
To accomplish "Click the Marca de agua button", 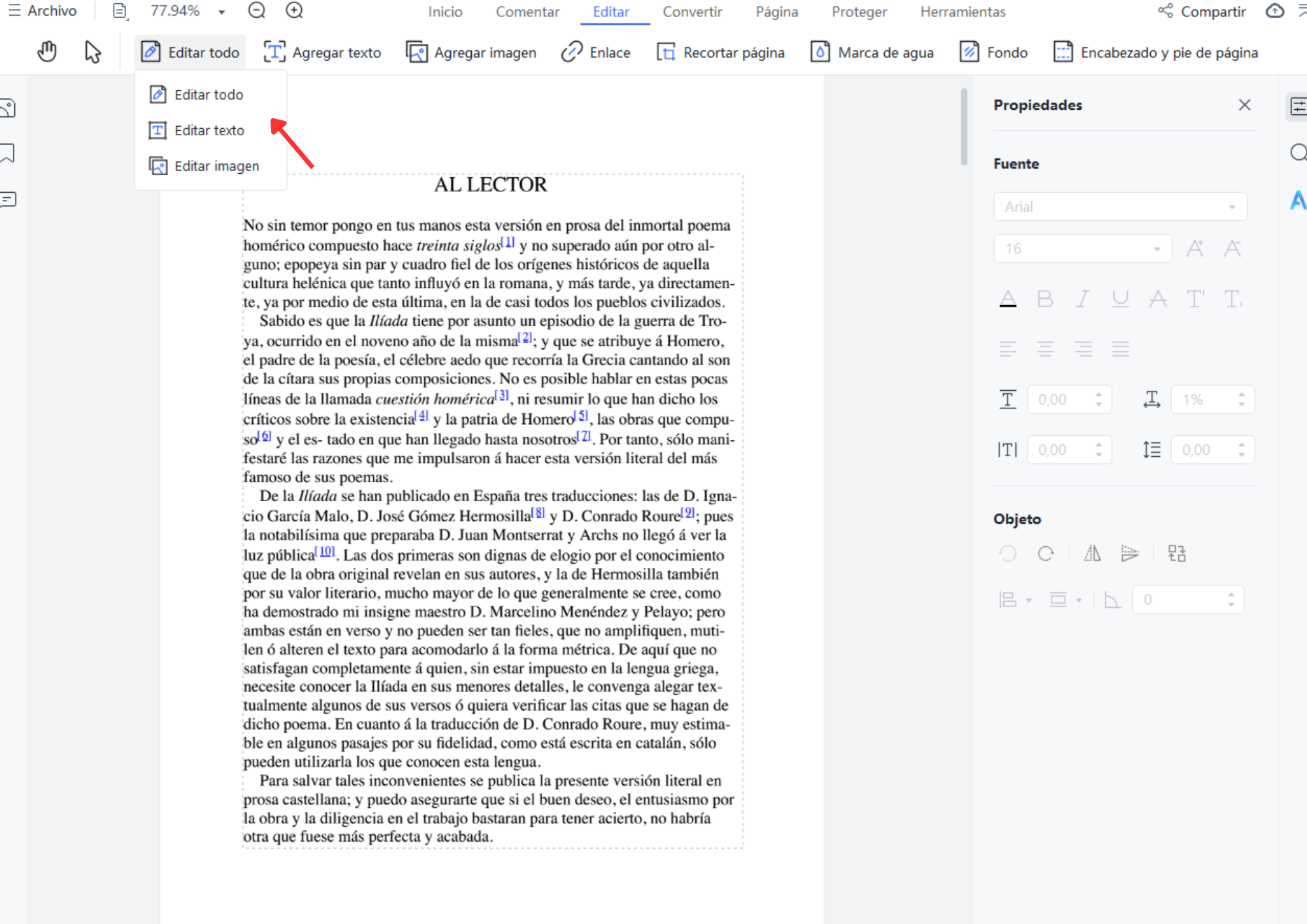I will (x=872, y=52).
